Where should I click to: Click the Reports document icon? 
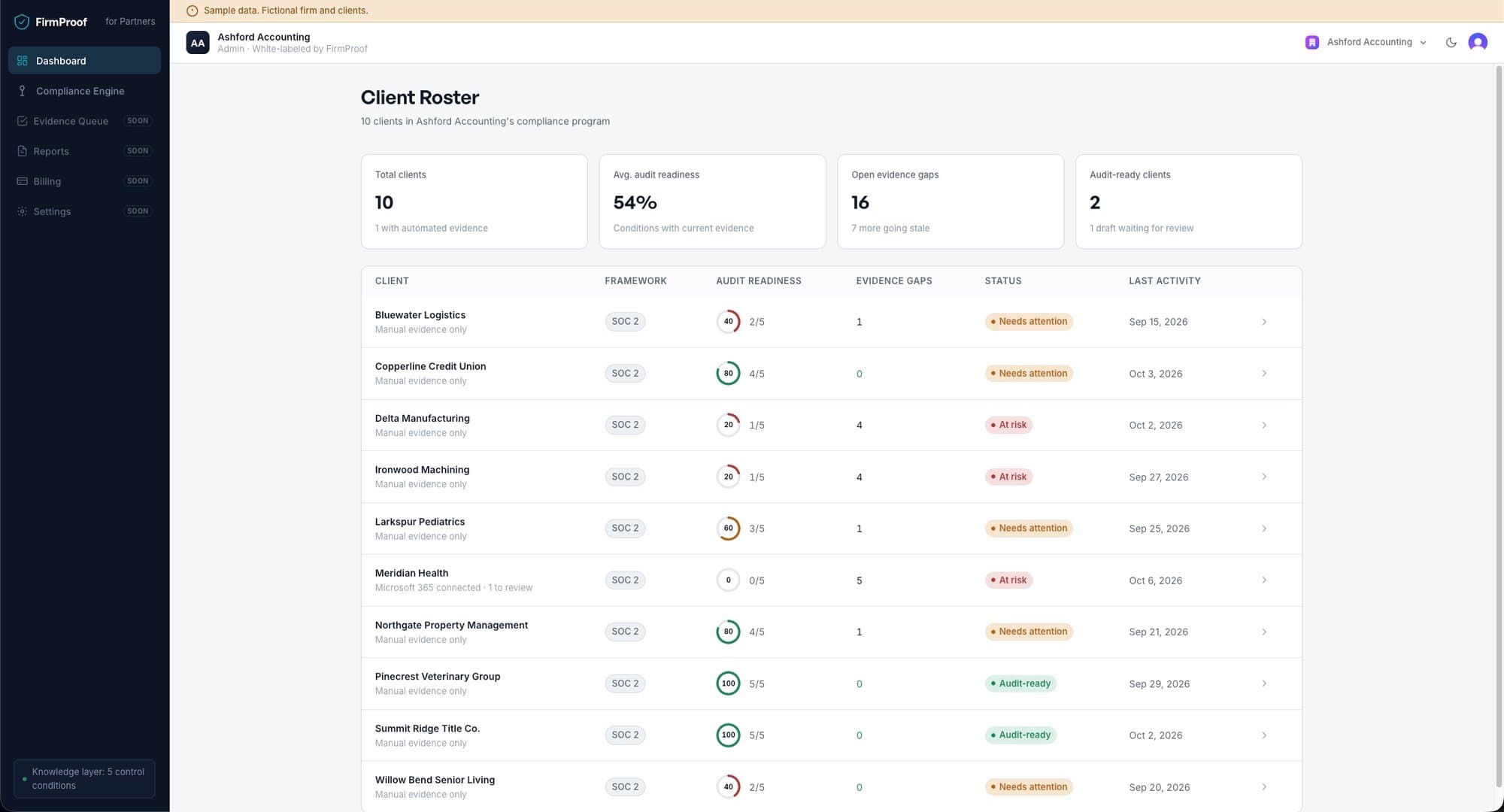click(x=22, y=151)
